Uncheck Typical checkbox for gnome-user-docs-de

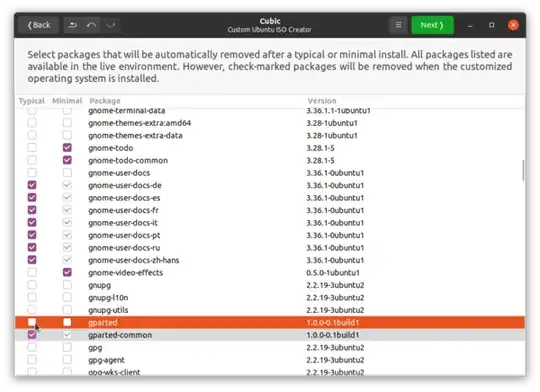(x=32, y=185)
